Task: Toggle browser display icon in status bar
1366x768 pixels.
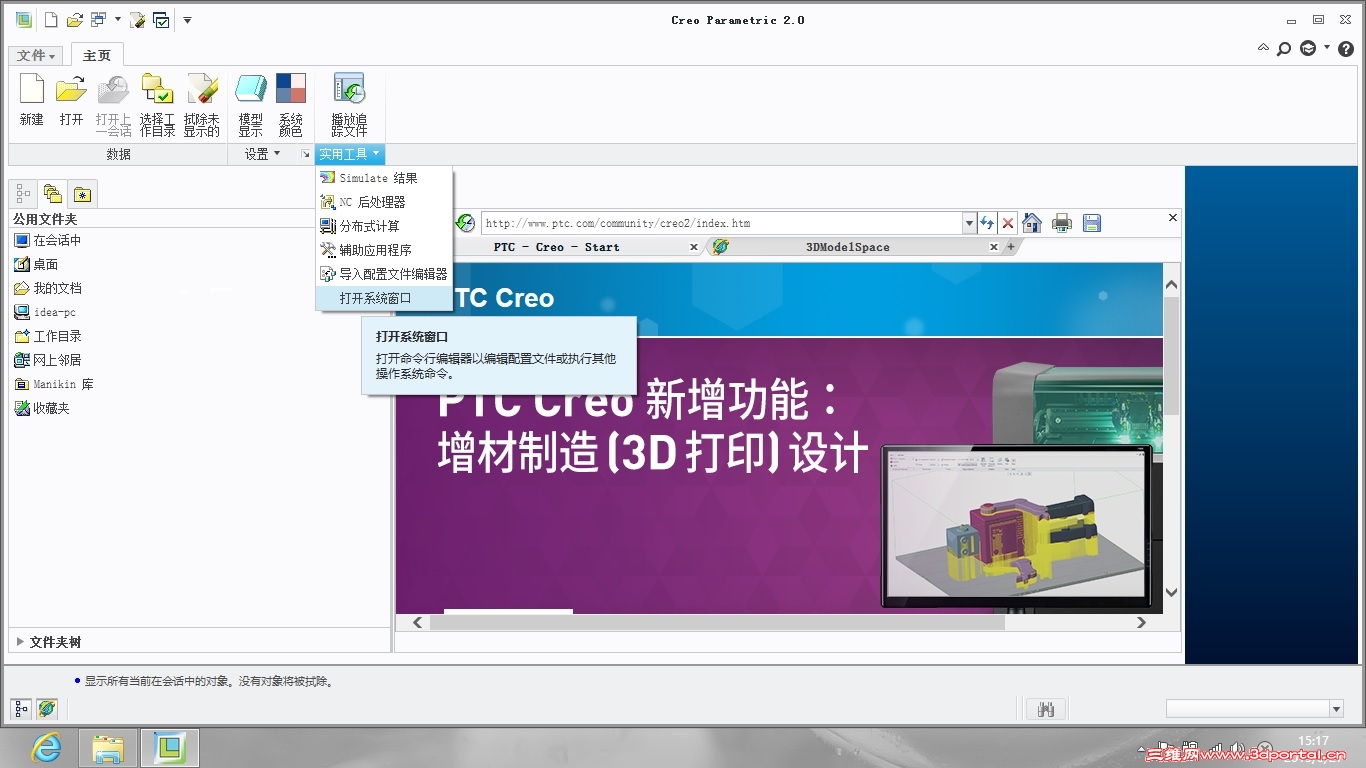Action: click(x=46, y=709)
